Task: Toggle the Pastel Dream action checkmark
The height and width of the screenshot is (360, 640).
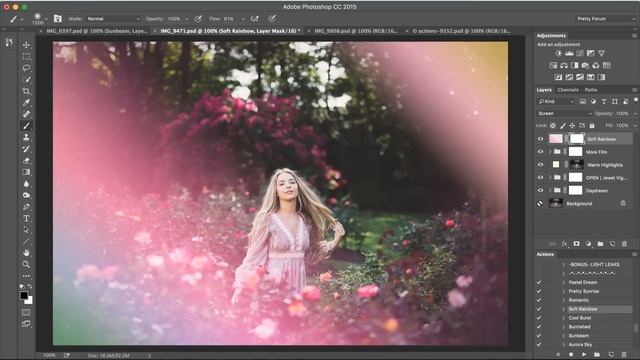Action: tap(539, 282)
